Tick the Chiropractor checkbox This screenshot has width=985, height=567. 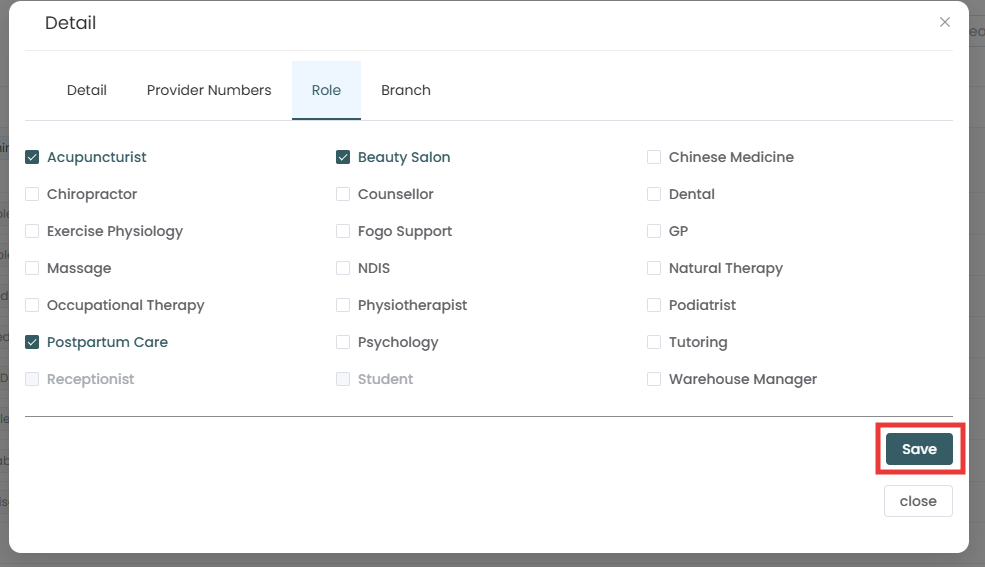[x=32, y=194]
